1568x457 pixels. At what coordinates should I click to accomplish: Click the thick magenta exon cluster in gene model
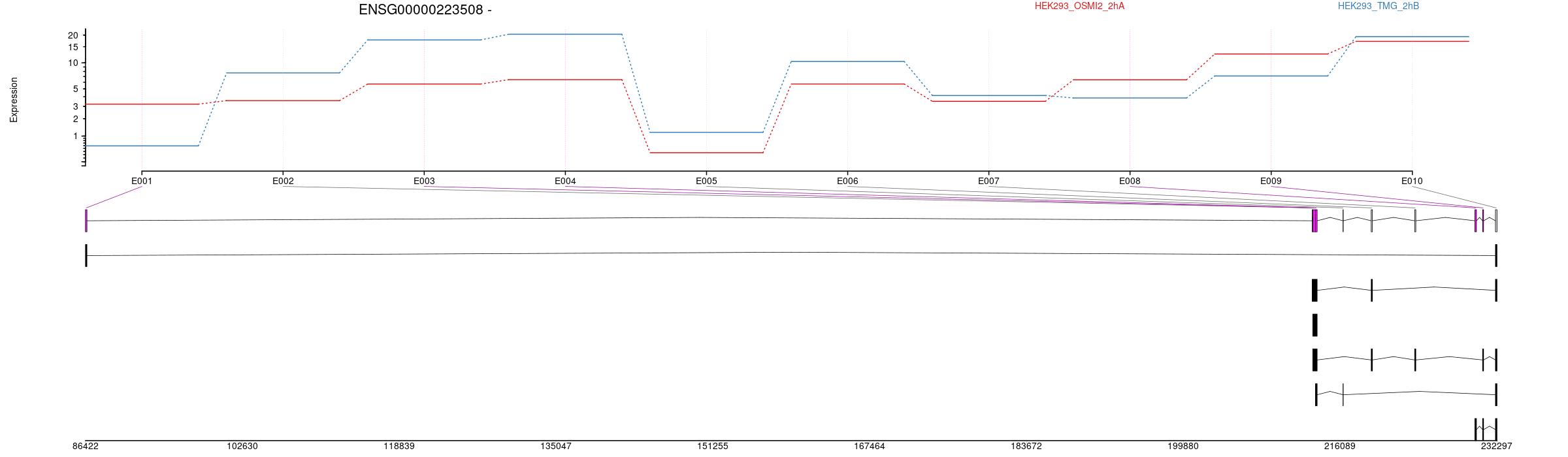click(x=1315, y=221)
